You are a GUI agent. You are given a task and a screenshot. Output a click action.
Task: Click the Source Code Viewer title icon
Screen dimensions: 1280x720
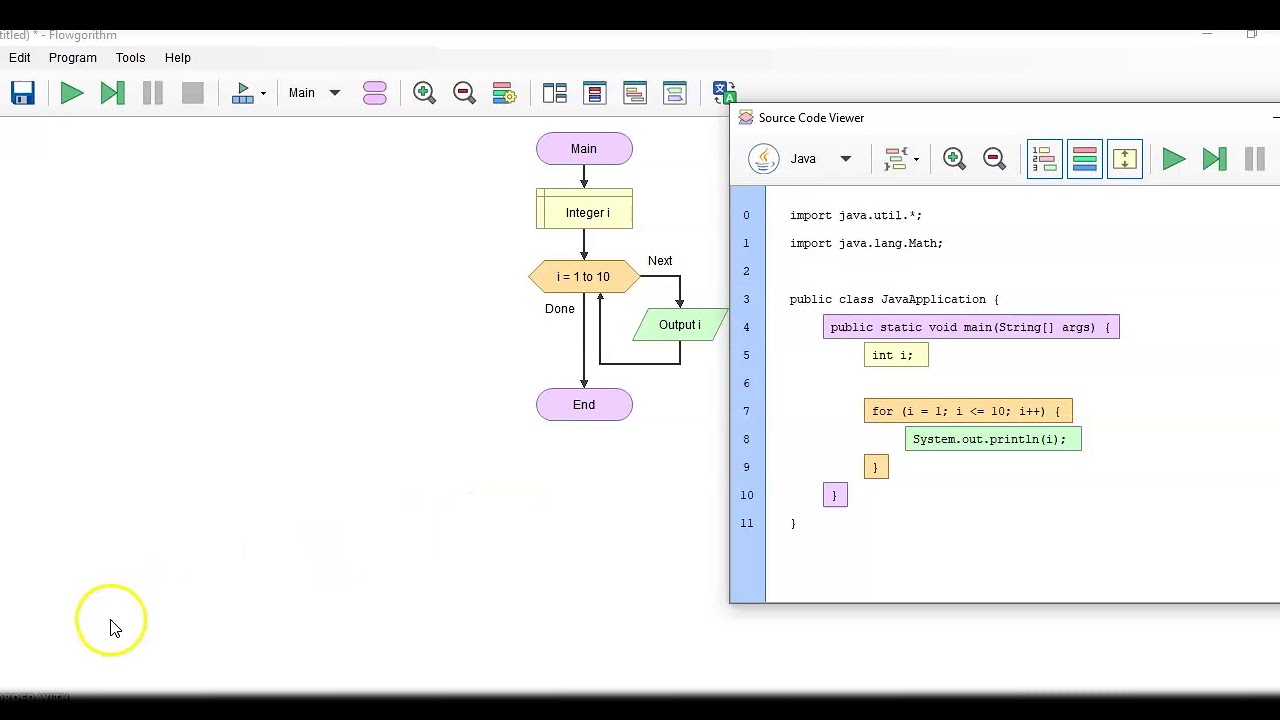746,118
